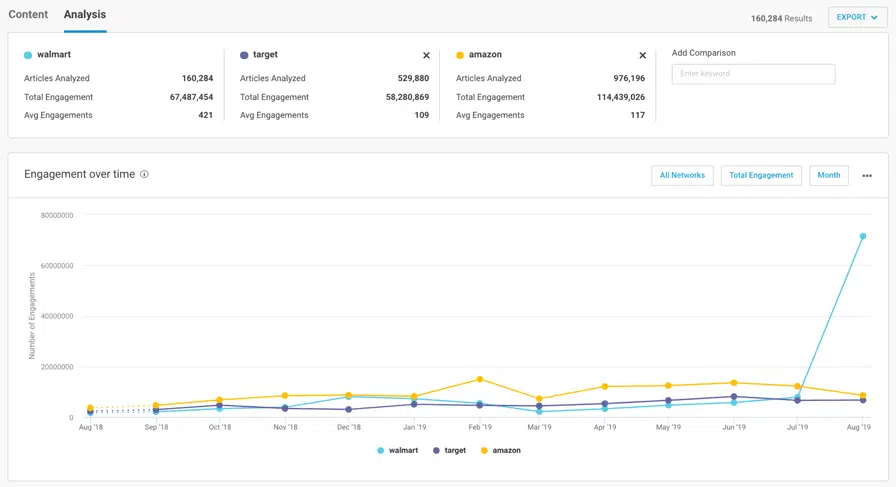The width and height of the screenshot is (896, 487).
Task: Open the Export dropdown
Action: pos(857,17)
